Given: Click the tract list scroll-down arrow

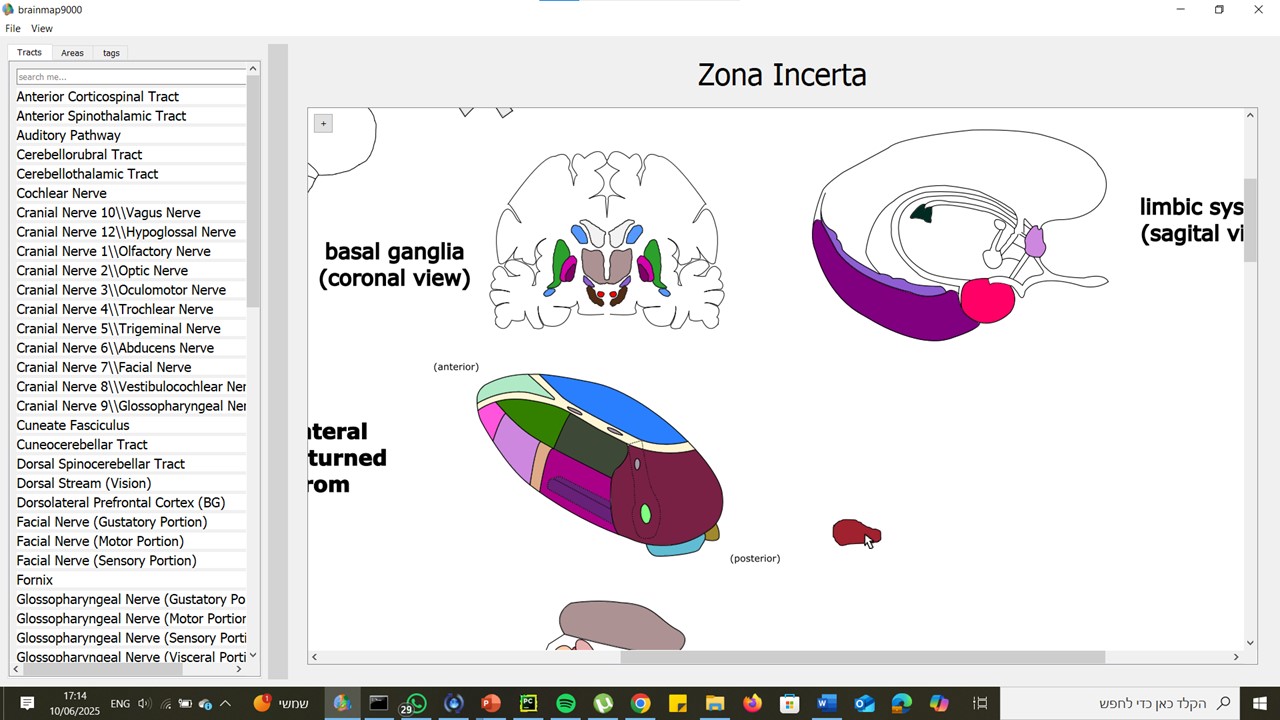Looking at the screenshot, I should (x=253, y=656).
